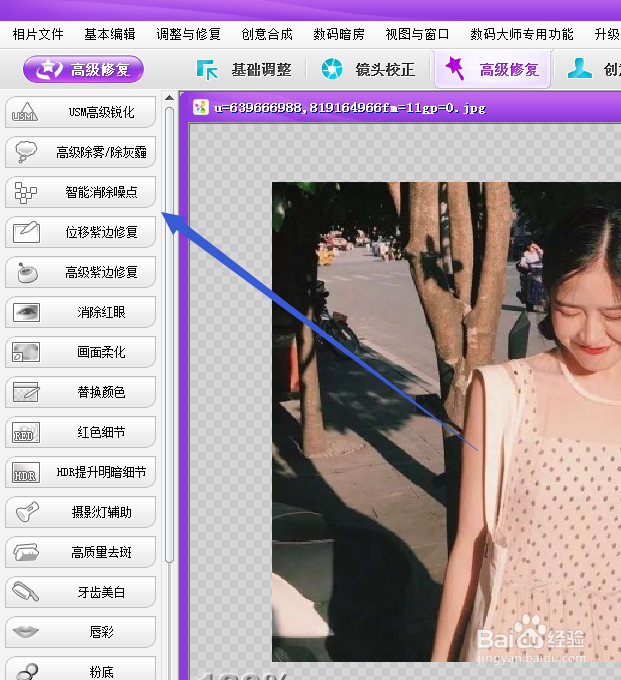The image size is (621, 680).
Task: Select 替换颜色 tool
Action: pyautogui.click(x=80, y=392)
